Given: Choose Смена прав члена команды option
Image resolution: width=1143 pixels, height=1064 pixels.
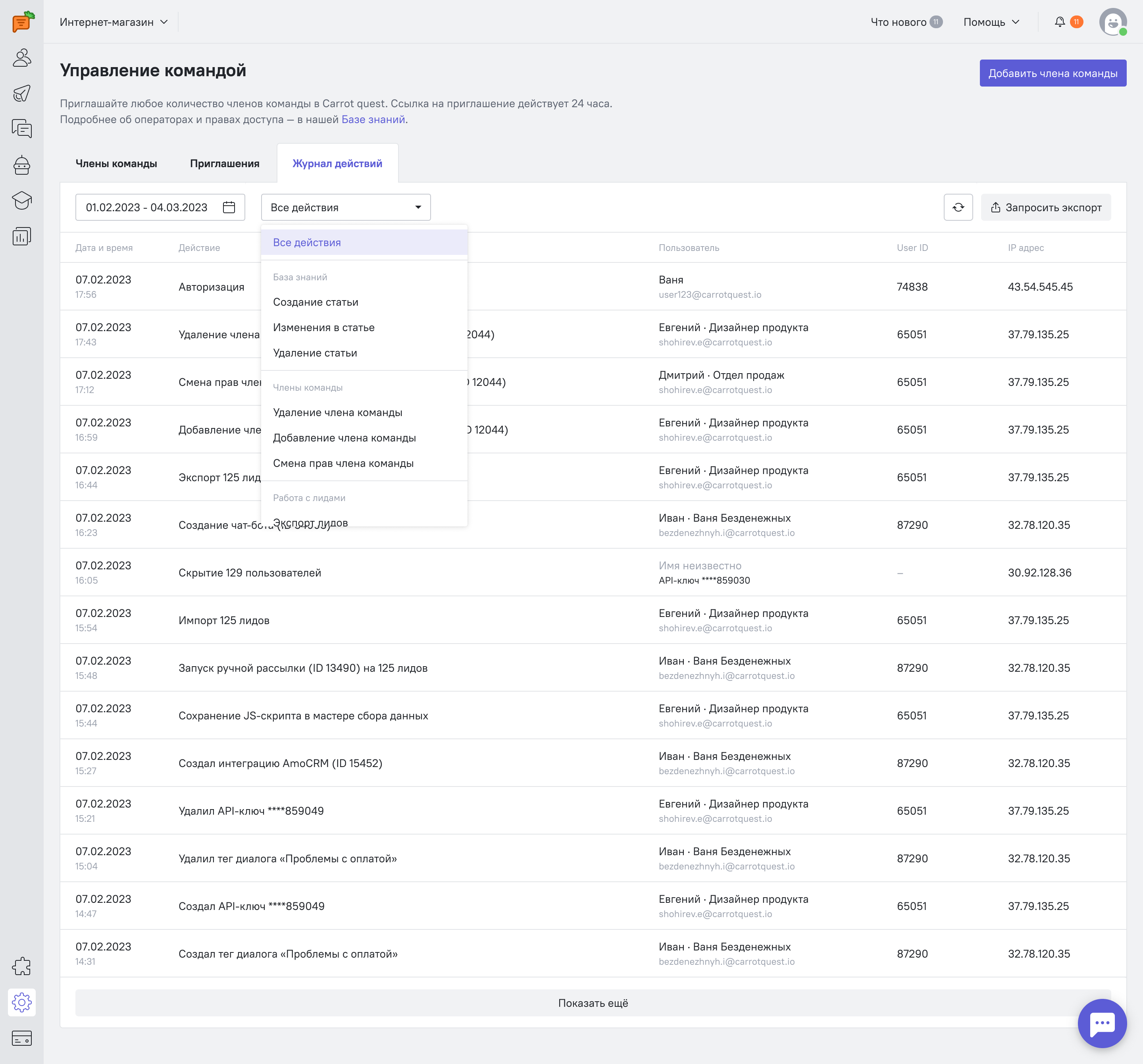Looking at the screenshot, I should (x=364, y=463).
